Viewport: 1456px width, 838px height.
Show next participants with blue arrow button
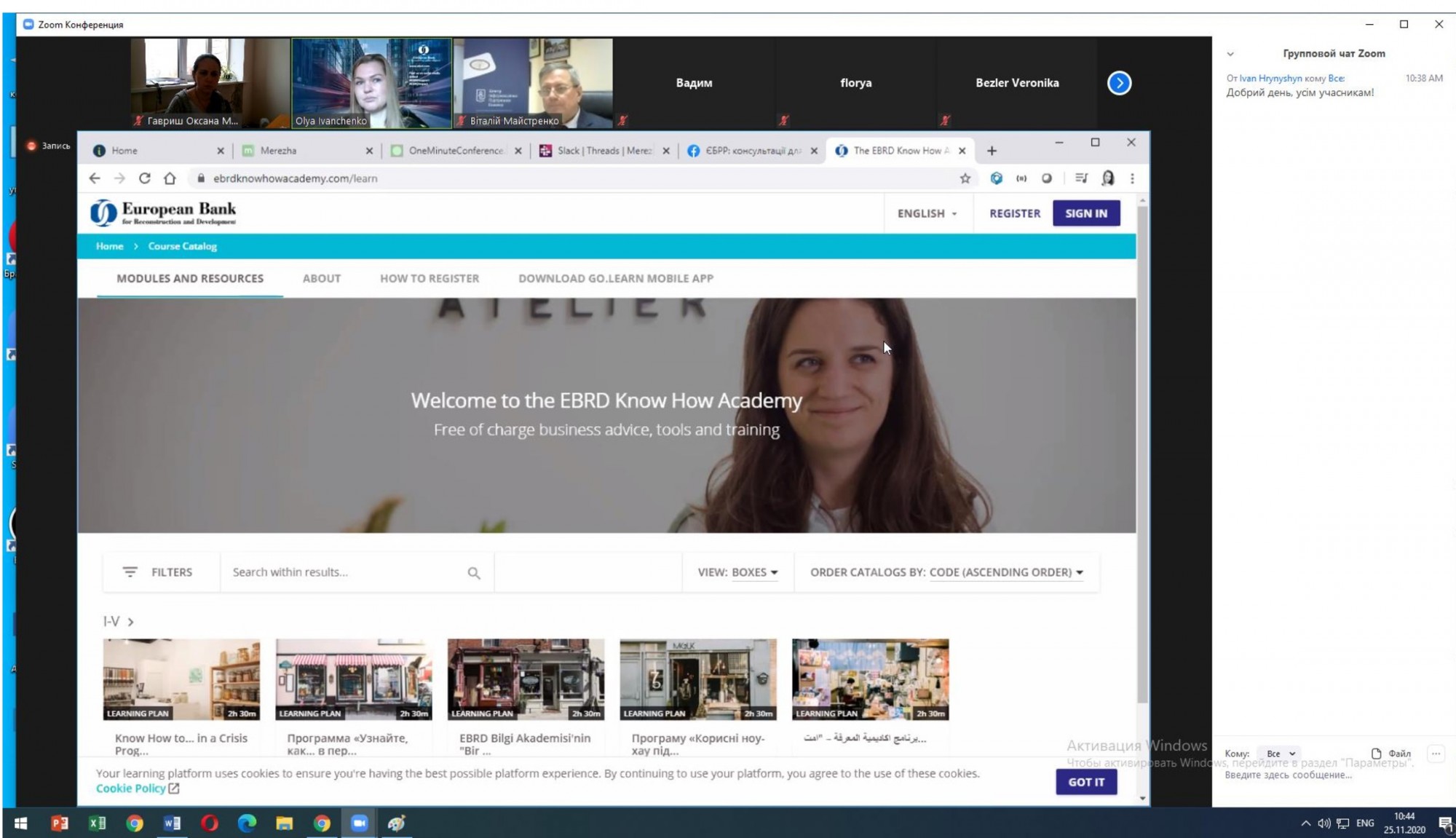[x=1119, y=83]
